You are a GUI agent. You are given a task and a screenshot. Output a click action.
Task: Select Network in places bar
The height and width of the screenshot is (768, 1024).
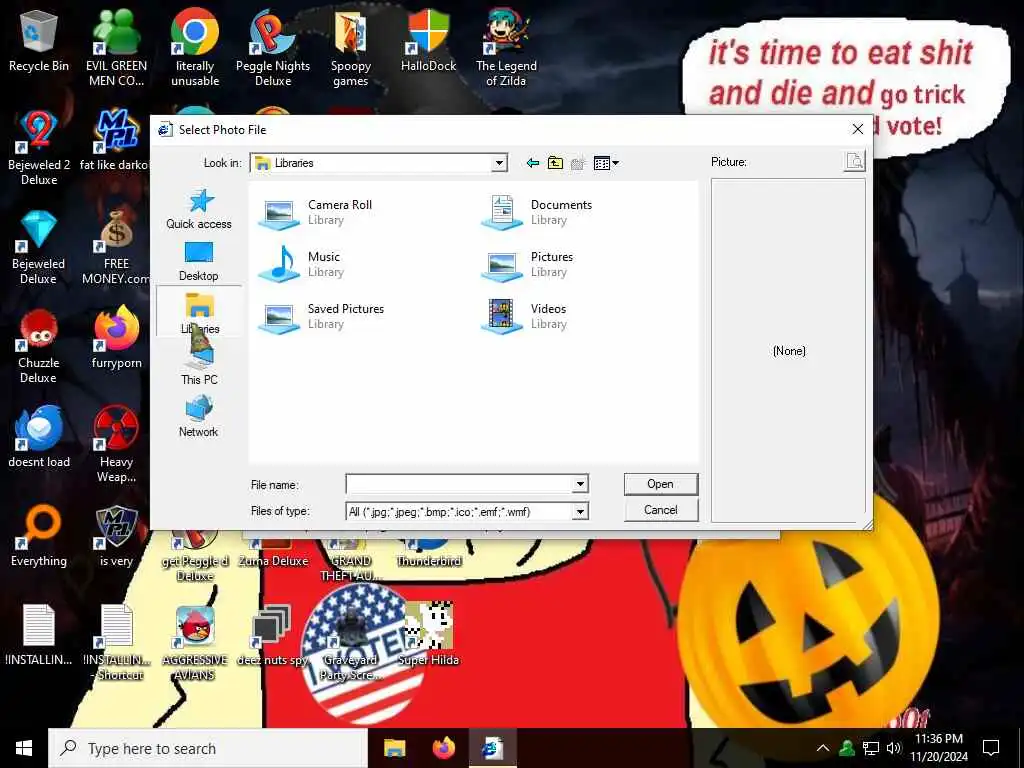click(199, 417)
